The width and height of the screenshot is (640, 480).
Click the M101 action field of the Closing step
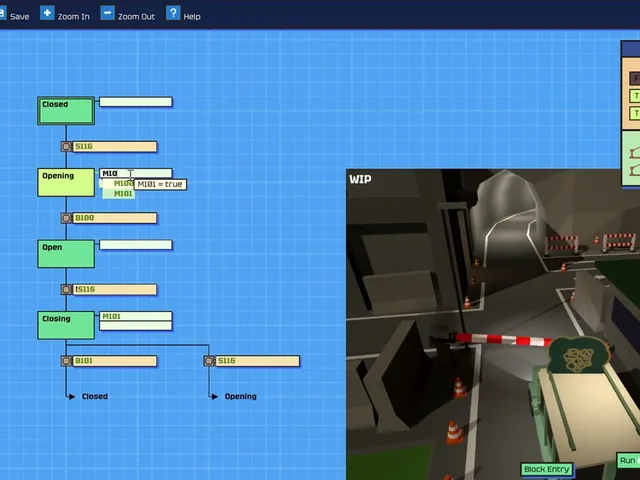136,316
